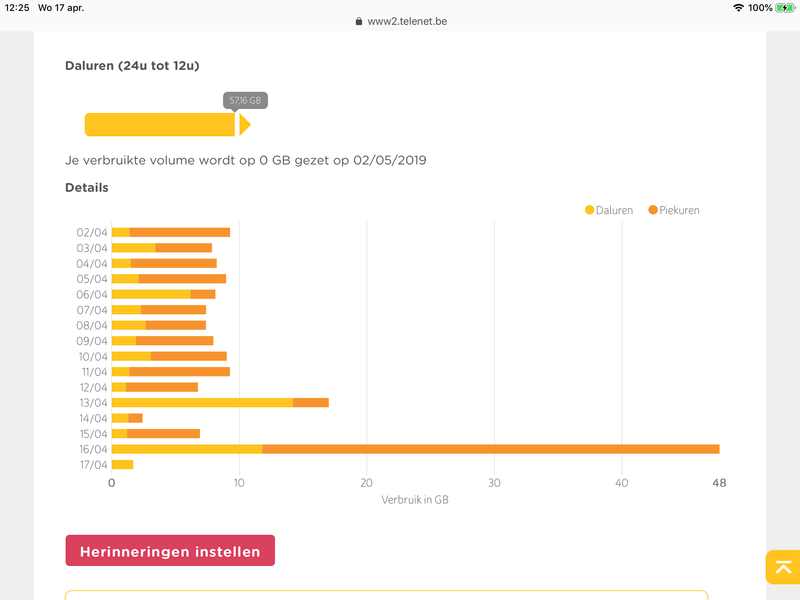Image resolution: width=800 pixels, height=600 pixels.
Task: Select the 14/04 bar in chart
Action: coord(127,418)
